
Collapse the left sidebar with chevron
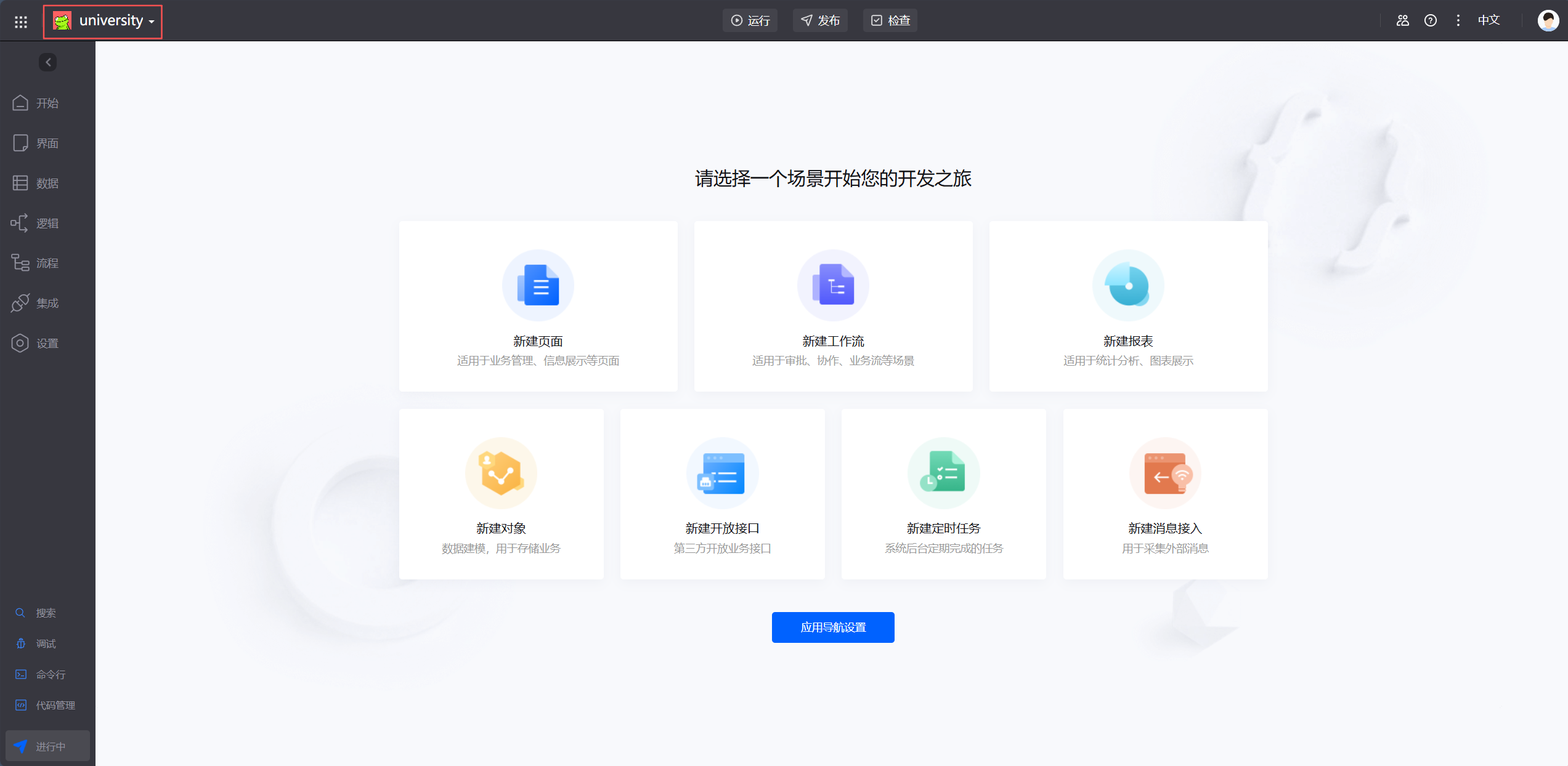click(x=48, y=62)
